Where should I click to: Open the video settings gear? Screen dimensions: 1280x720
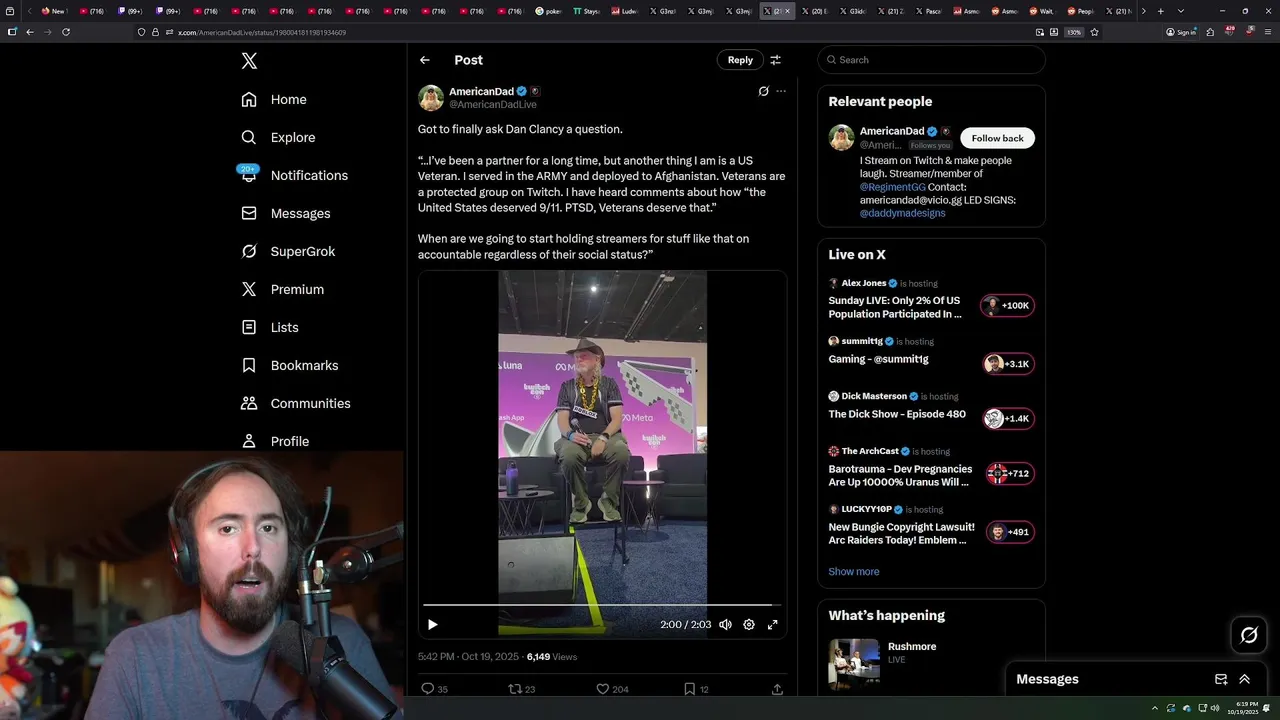(x=749, y=624)
